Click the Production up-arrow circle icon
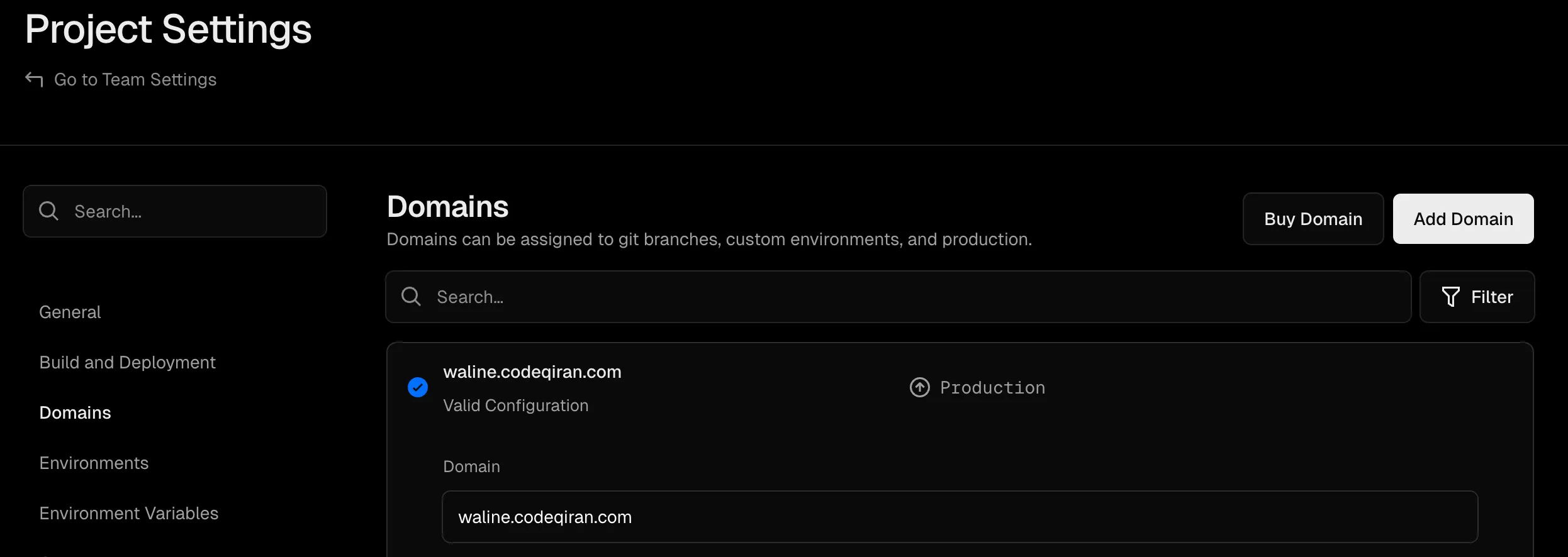This screenshot has width=1568, height=557. coord(919,387)
